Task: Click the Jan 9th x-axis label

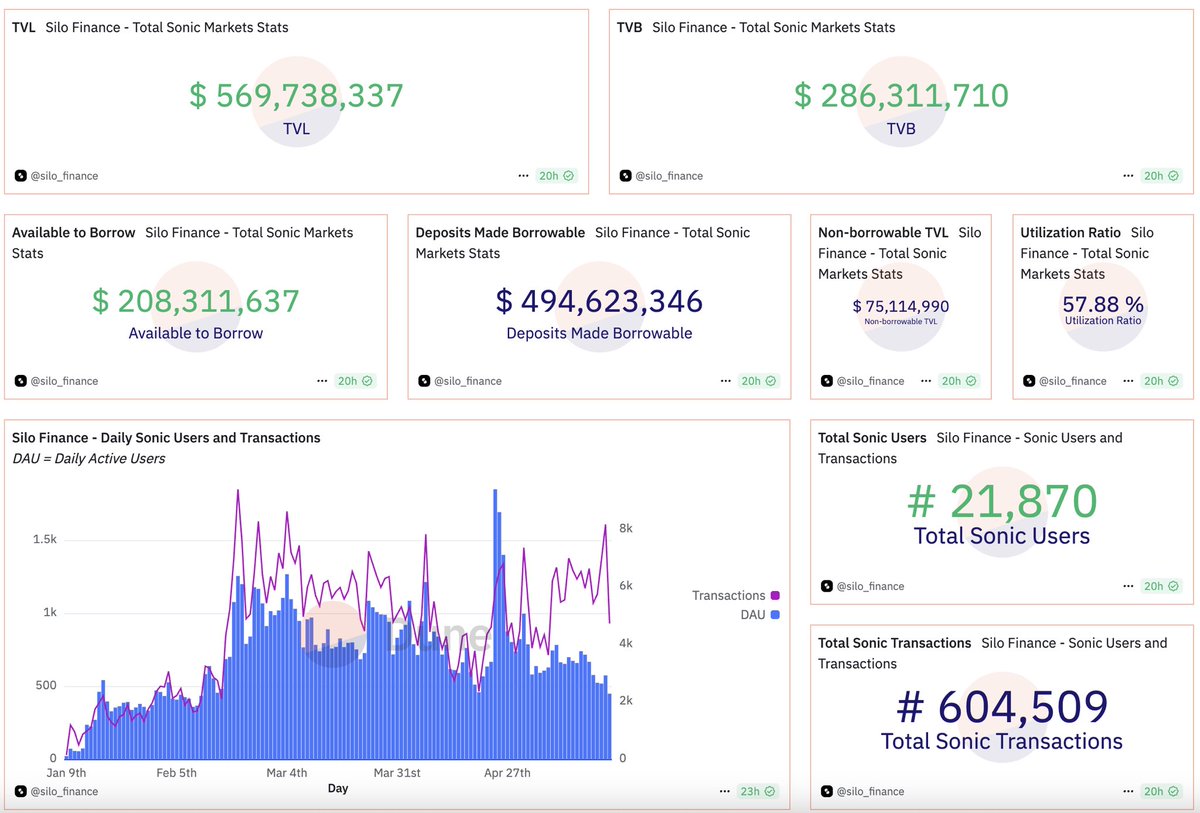Action: [66, 773]
